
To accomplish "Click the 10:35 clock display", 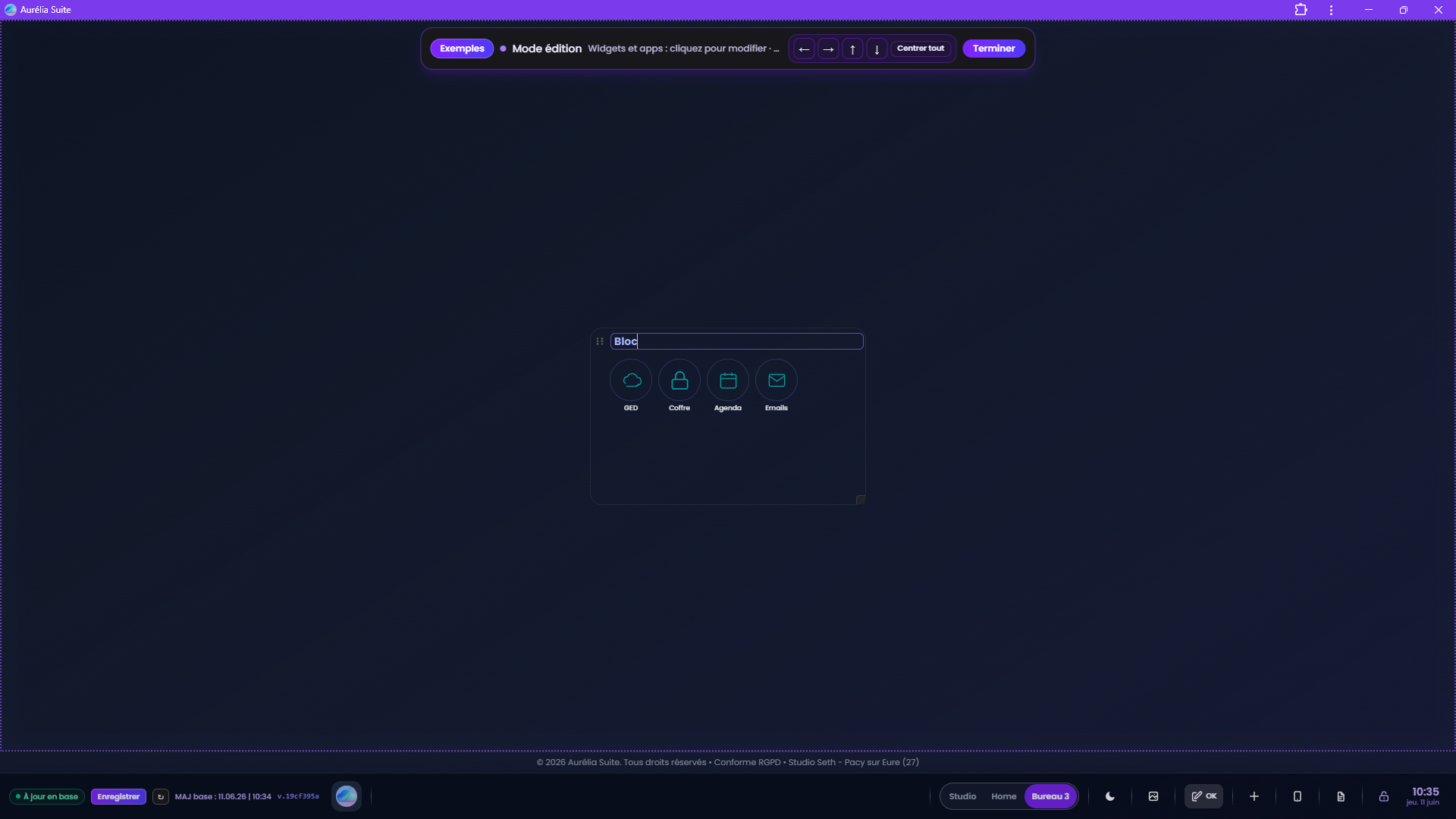I will click(x=1425, y=792).
